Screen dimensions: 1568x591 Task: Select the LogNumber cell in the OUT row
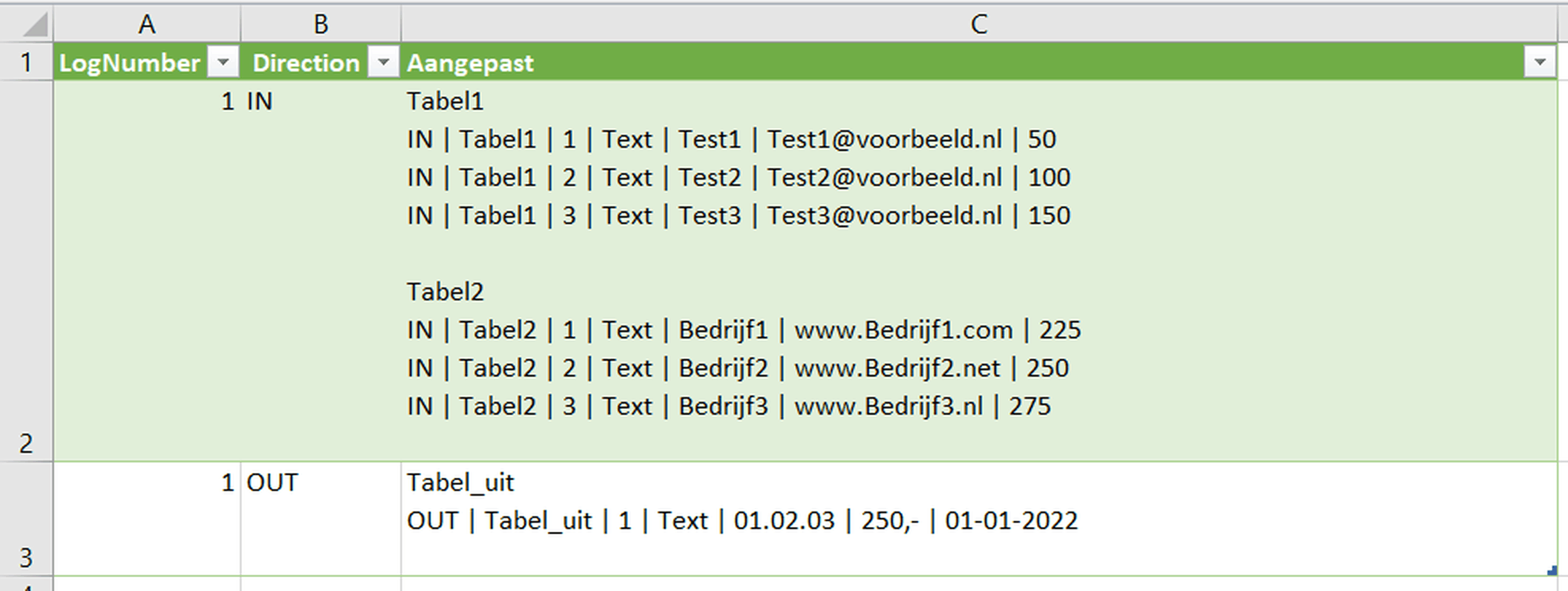(x=147, y=519)
